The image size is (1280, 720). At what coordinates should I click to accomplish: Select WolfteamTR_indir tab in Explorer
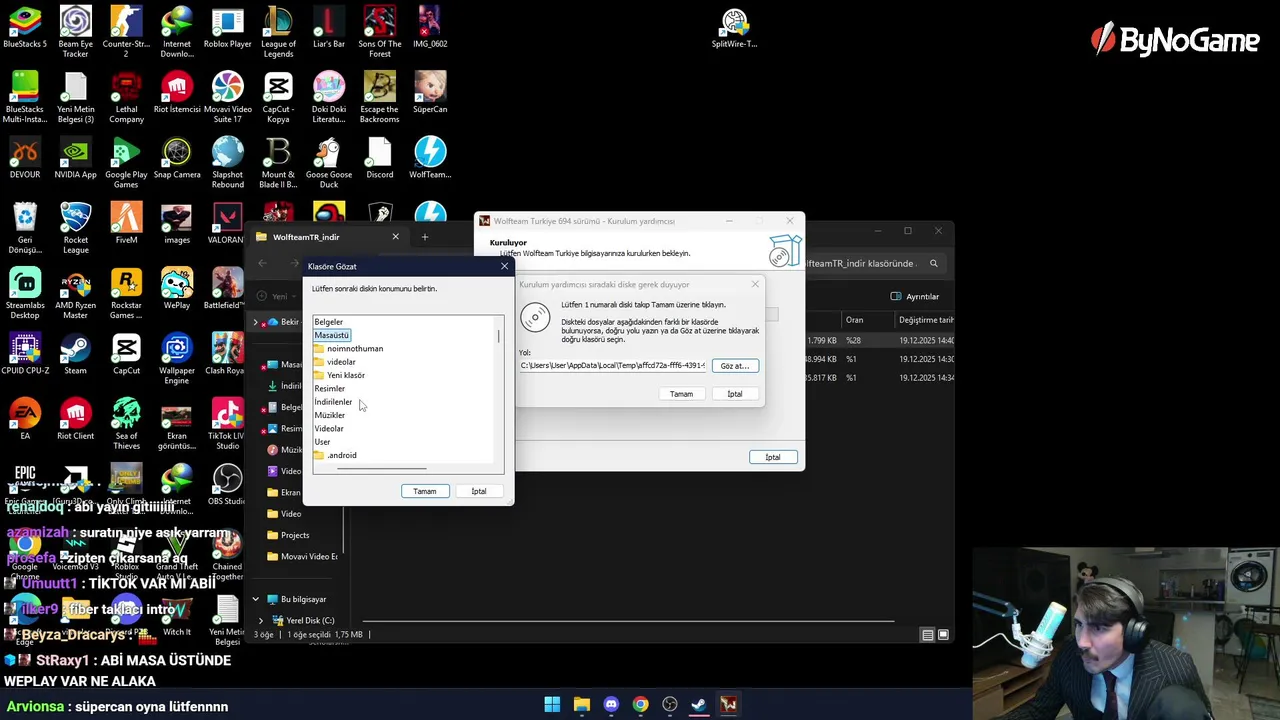tap(326, 237)
